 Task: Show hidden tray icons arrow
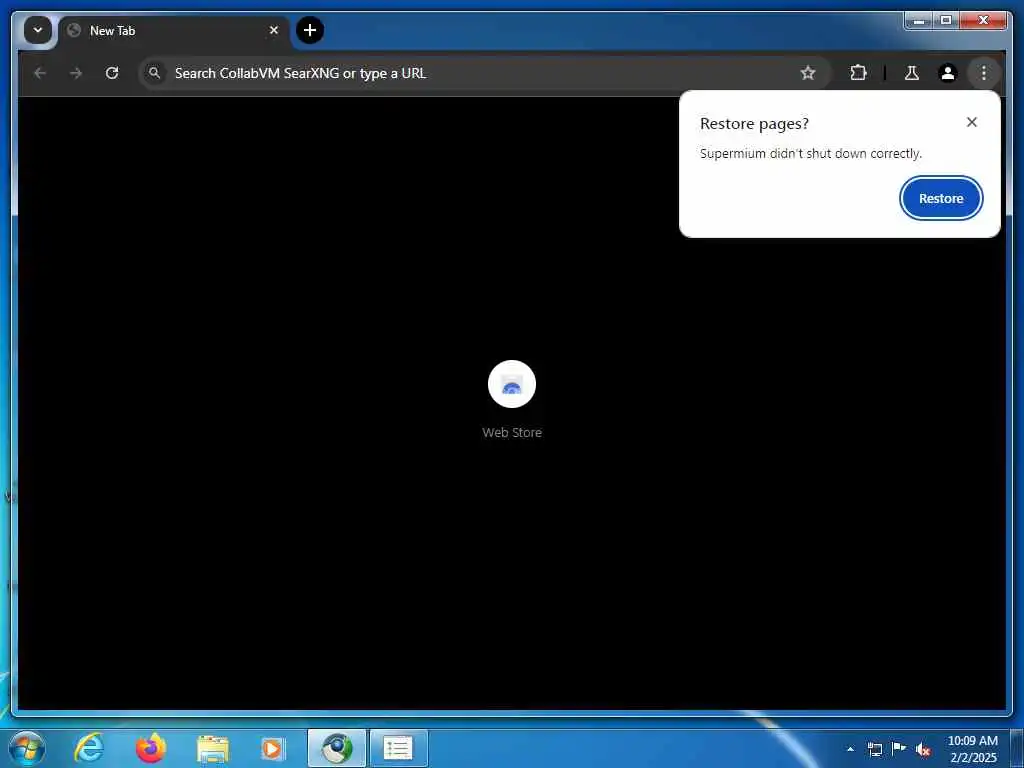pos(850,749)
